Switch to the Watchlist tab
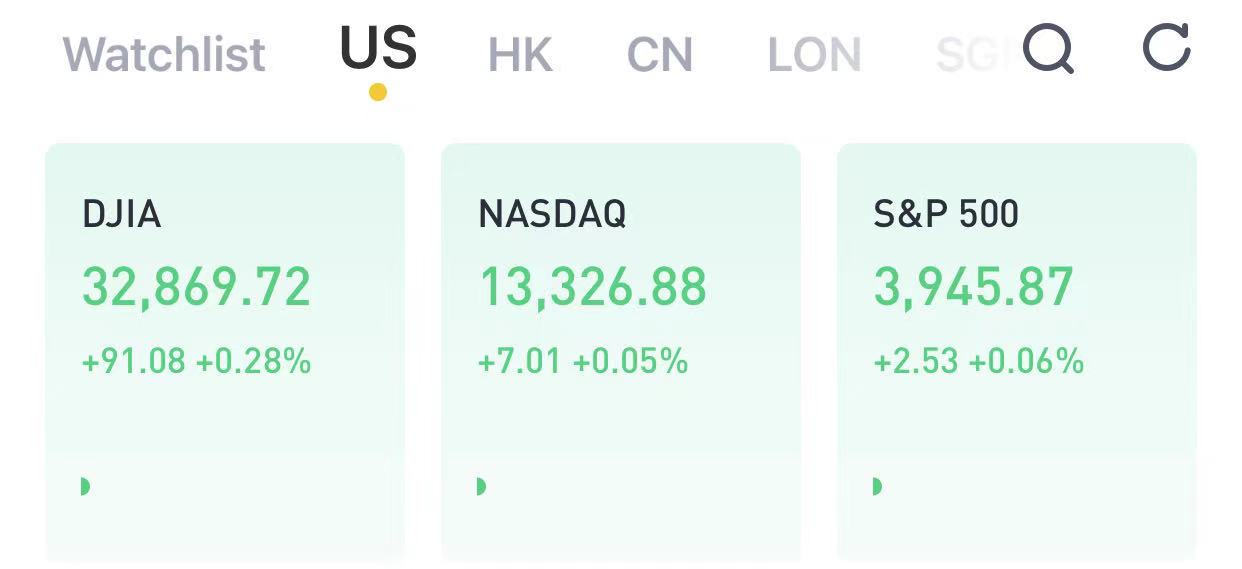 tap(164, 54)
